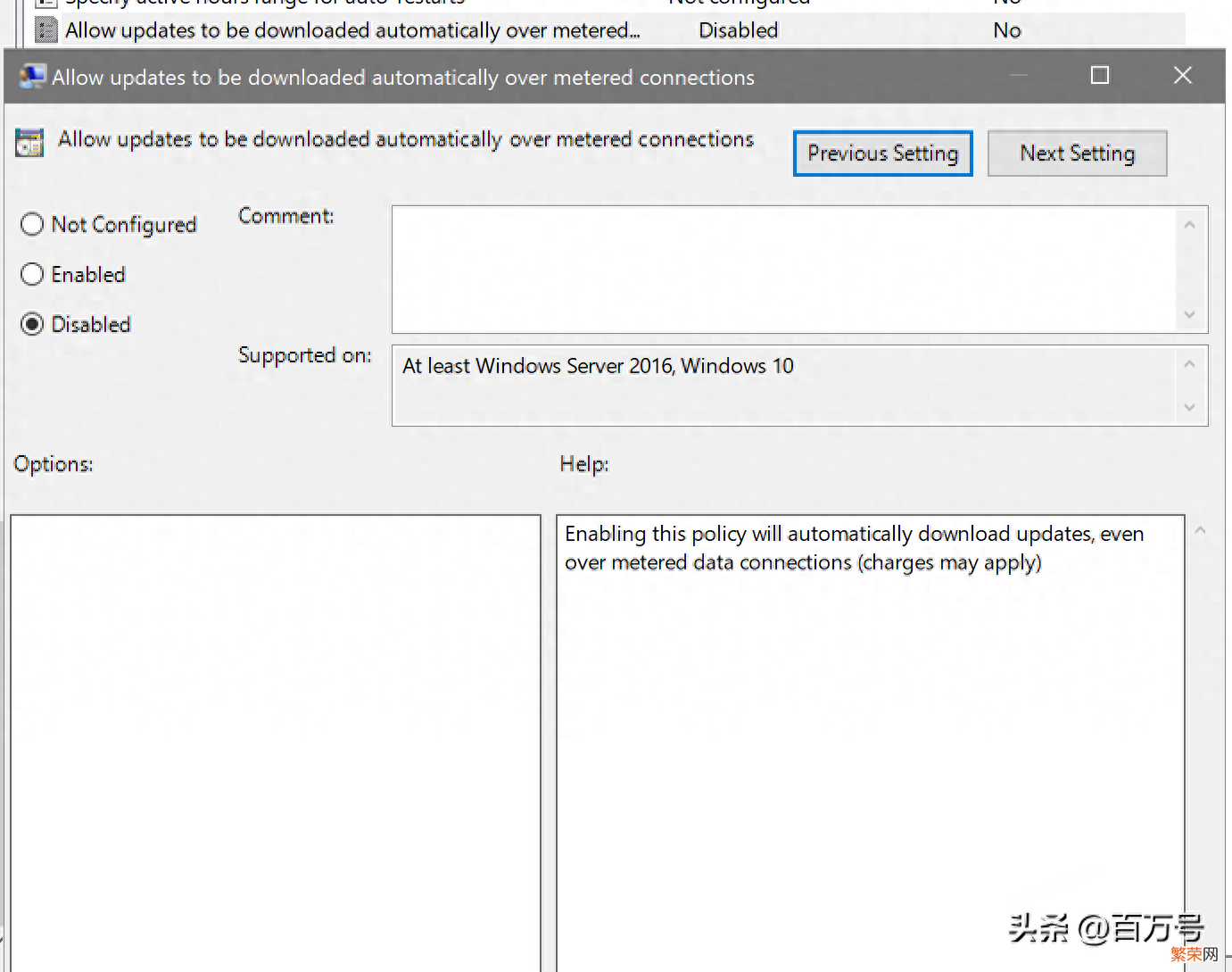
Task: Click inside the empty Options panel
Action: point(276,743)
